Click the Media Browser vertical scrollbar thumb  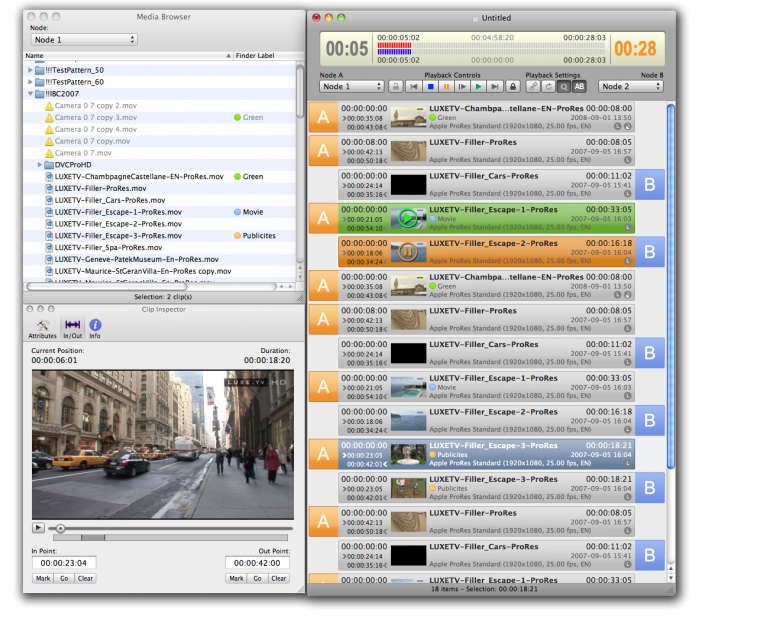(x=300, y=91)
